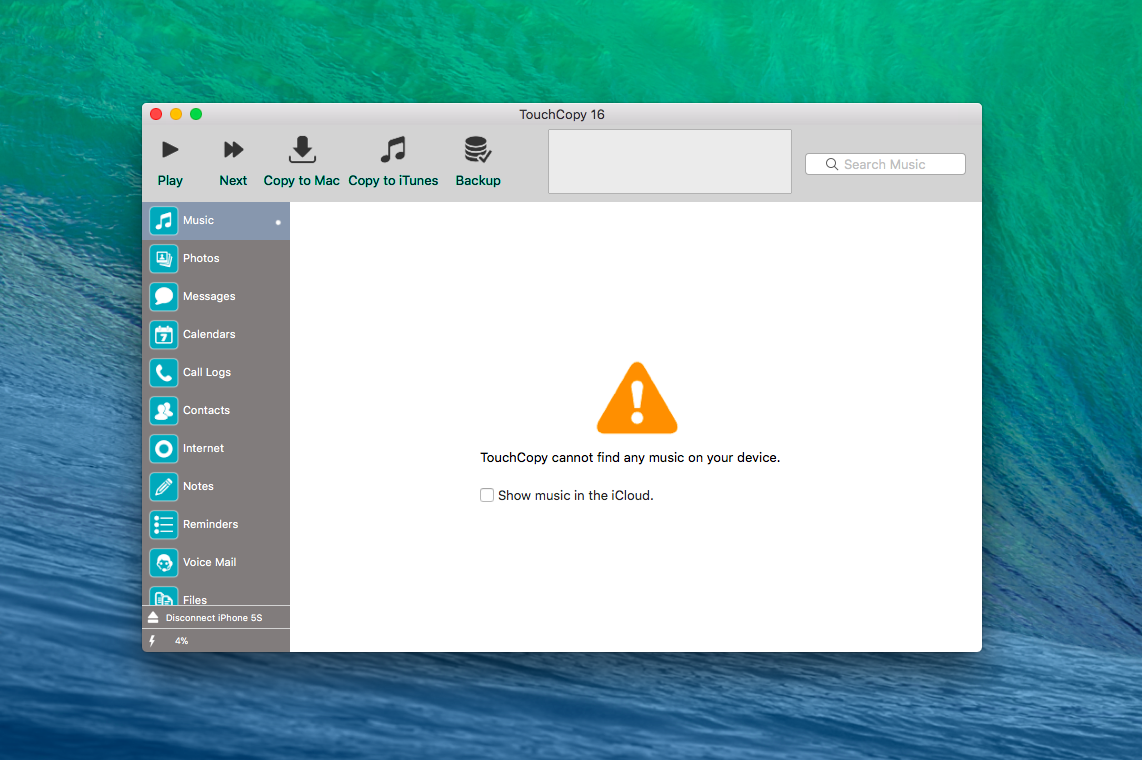Viewport: 1142px width, 760px height.
Task: Click the Voice Mail label in sidebar
Action: coord(210,562)
